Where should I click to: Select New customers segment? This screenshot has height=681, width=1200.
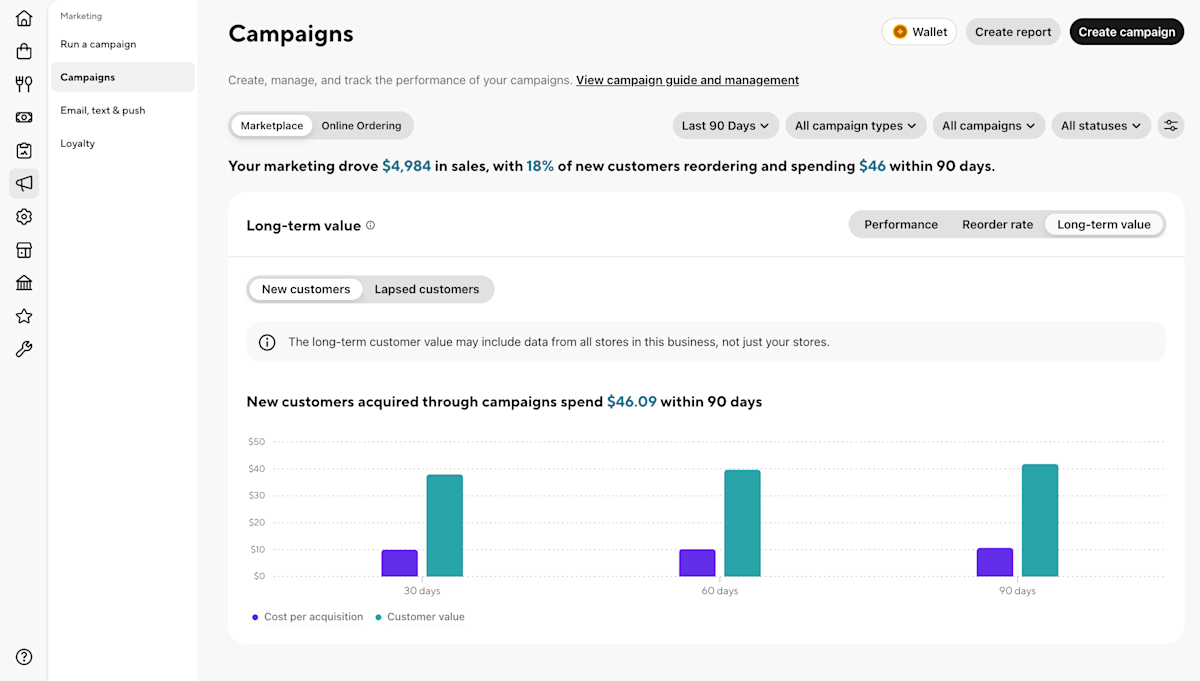click(306, 289)
